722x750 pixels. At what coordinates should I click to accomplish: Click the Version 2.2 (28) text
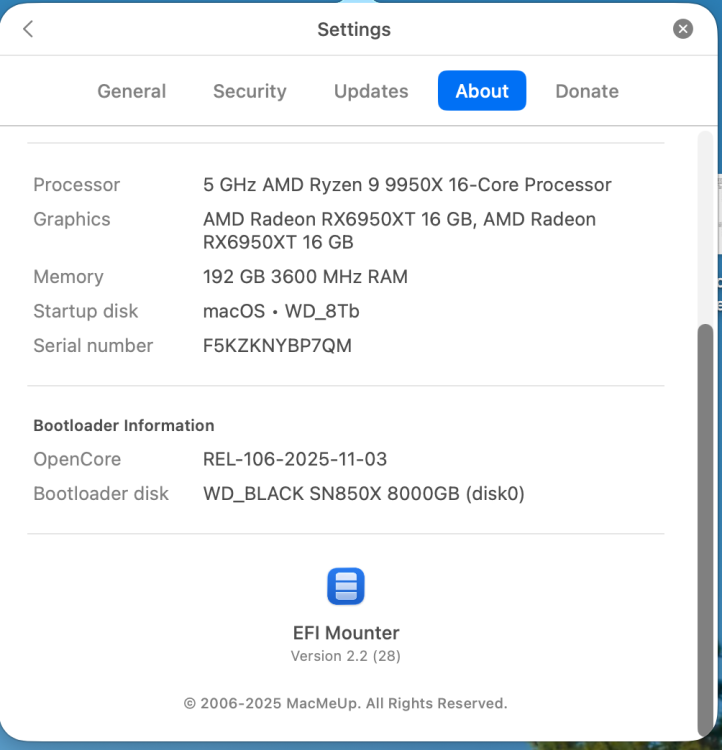(x=346, y=656)
